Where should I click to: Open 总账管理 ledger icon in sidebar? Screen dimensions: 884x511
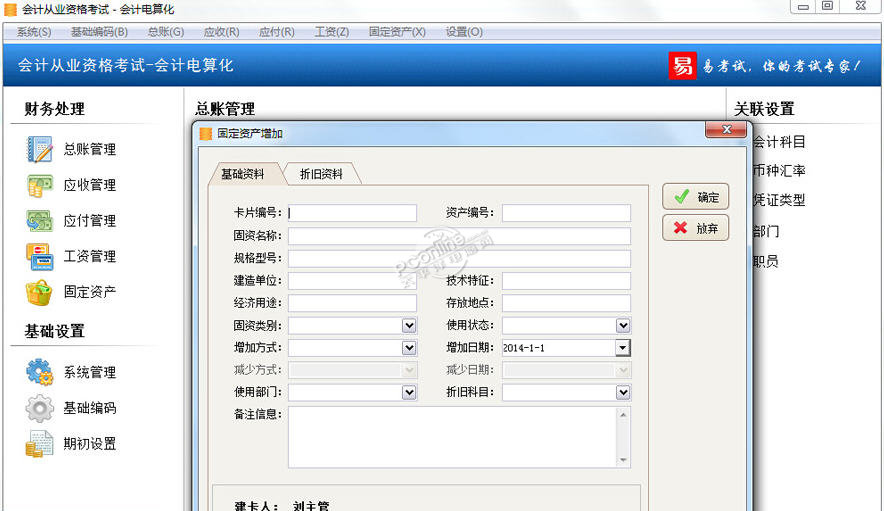(39, 149)
